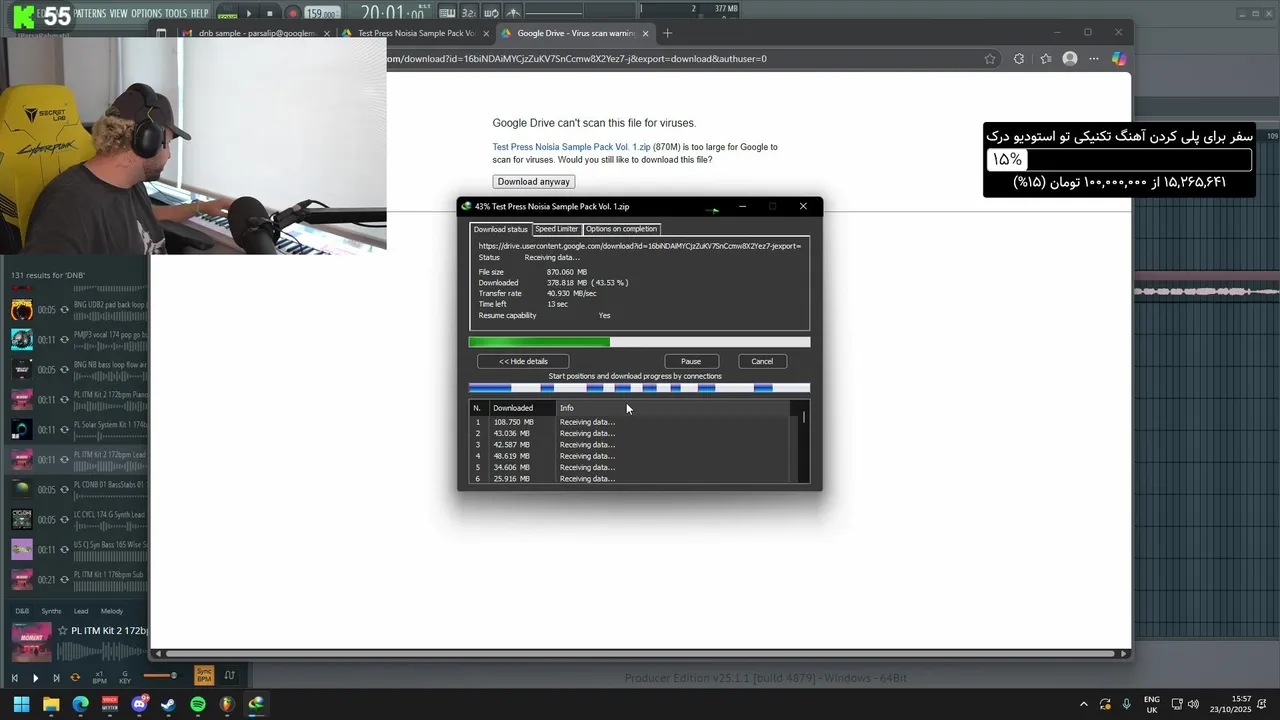The height and width of the screenshot is (720, 1280).
Task: Toggle Sync BPM in the sample player
Action: pos(204,675)
